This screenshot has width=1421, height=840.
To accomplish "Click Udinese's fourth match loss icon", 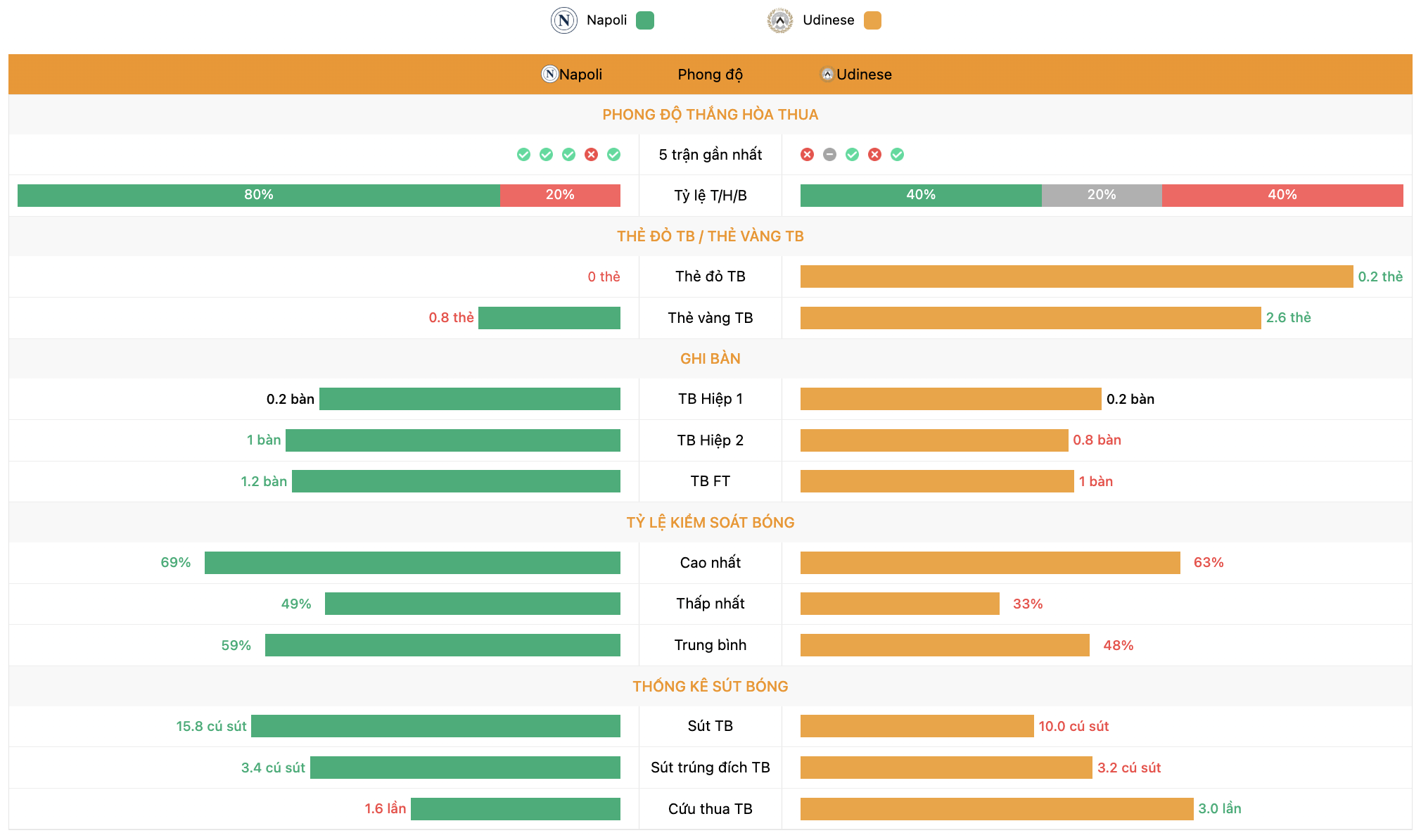I will click(874, 155).
